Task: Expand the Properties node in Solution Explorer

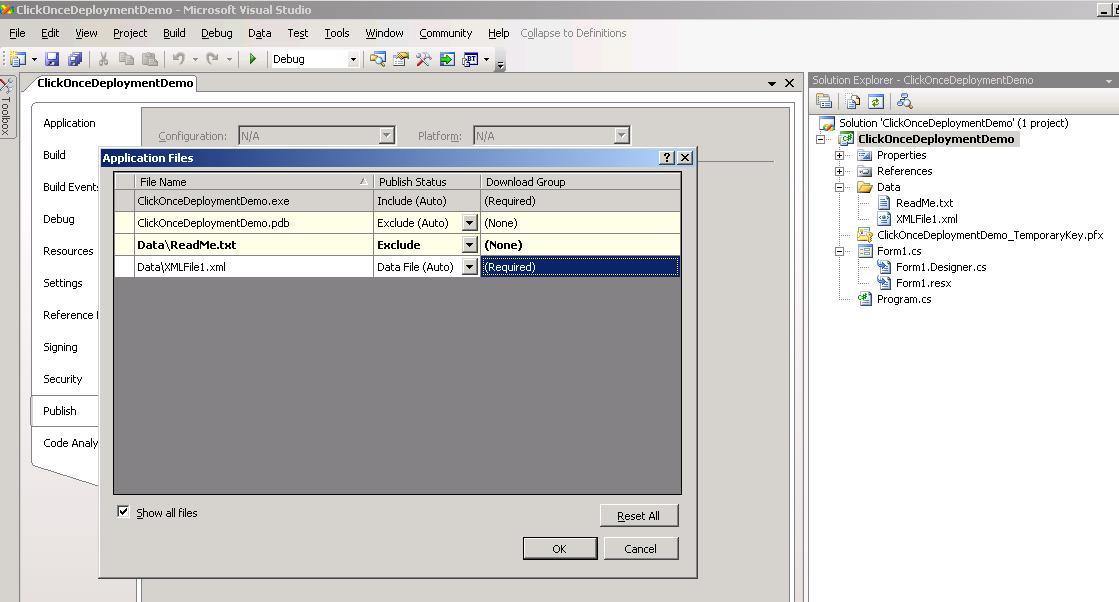Action: (840, 155)
